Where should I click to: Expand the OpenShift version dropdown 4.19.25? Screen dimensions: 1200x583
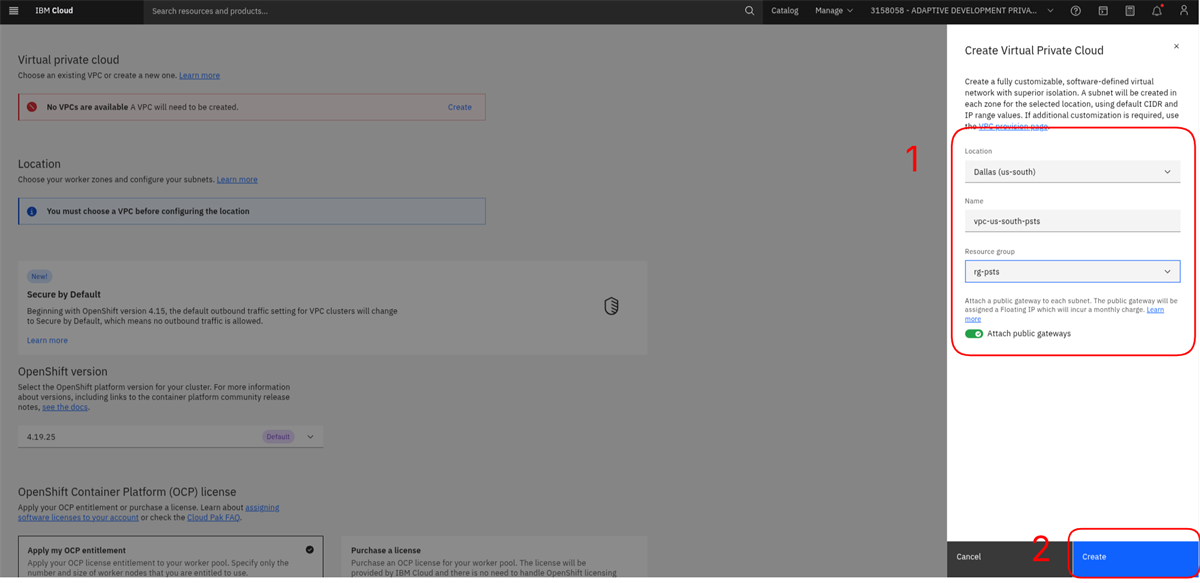(170, 437)
